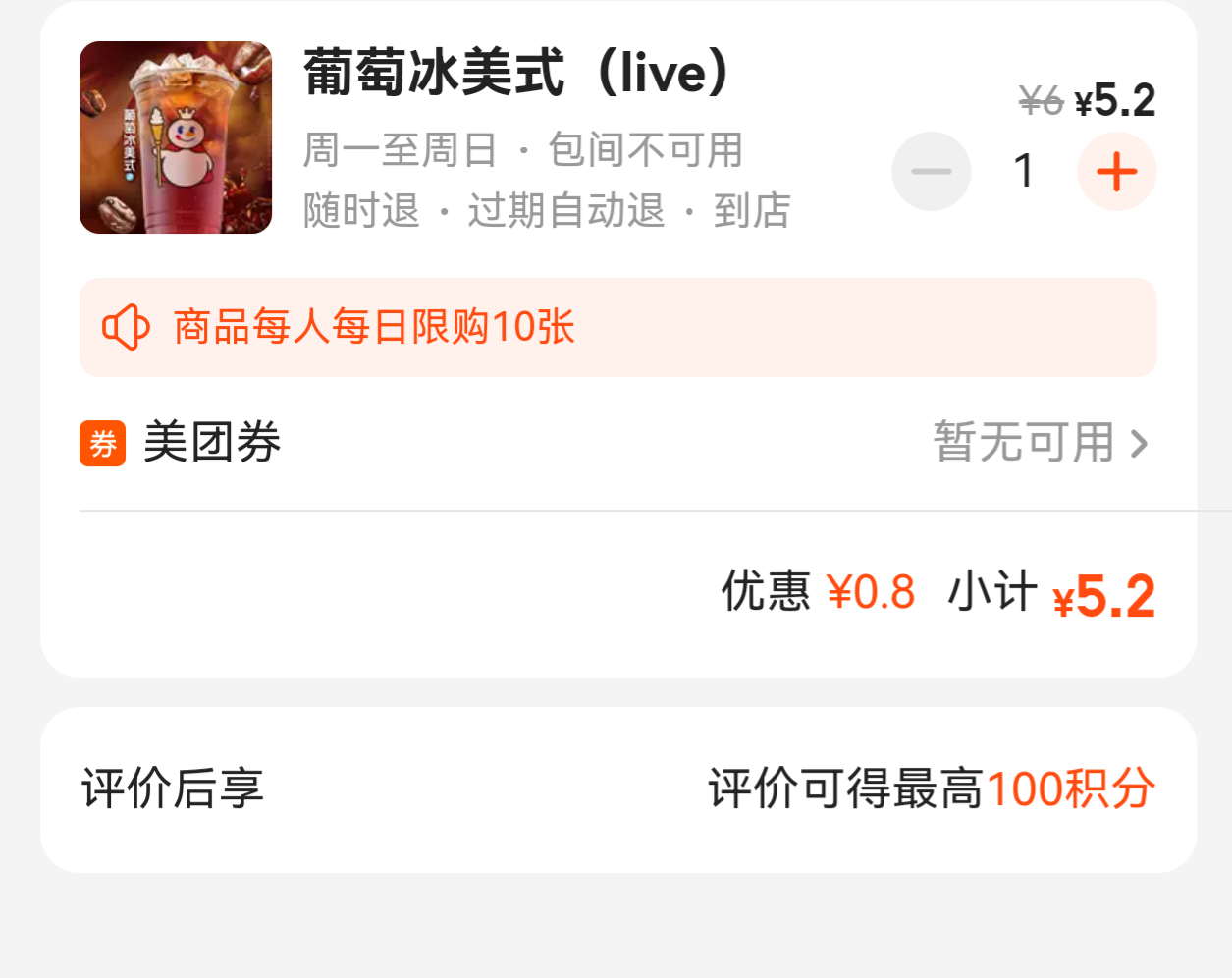Tap the quantity number 1 field
Image resolution: width=1232 pixels, height=978 pixels.
(1024, 172)
